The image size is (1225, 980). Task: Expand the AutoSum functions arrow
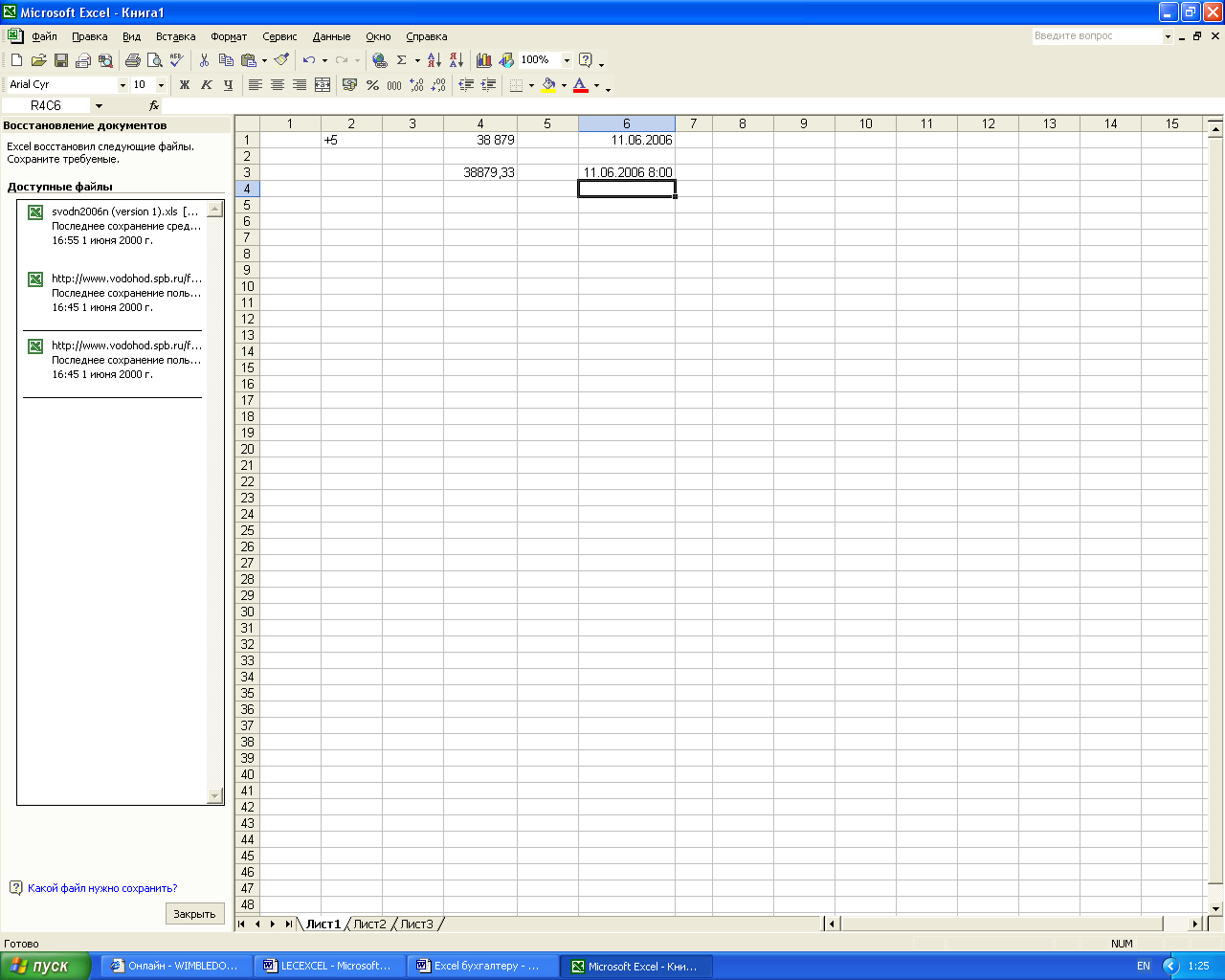tap(417, 60)
